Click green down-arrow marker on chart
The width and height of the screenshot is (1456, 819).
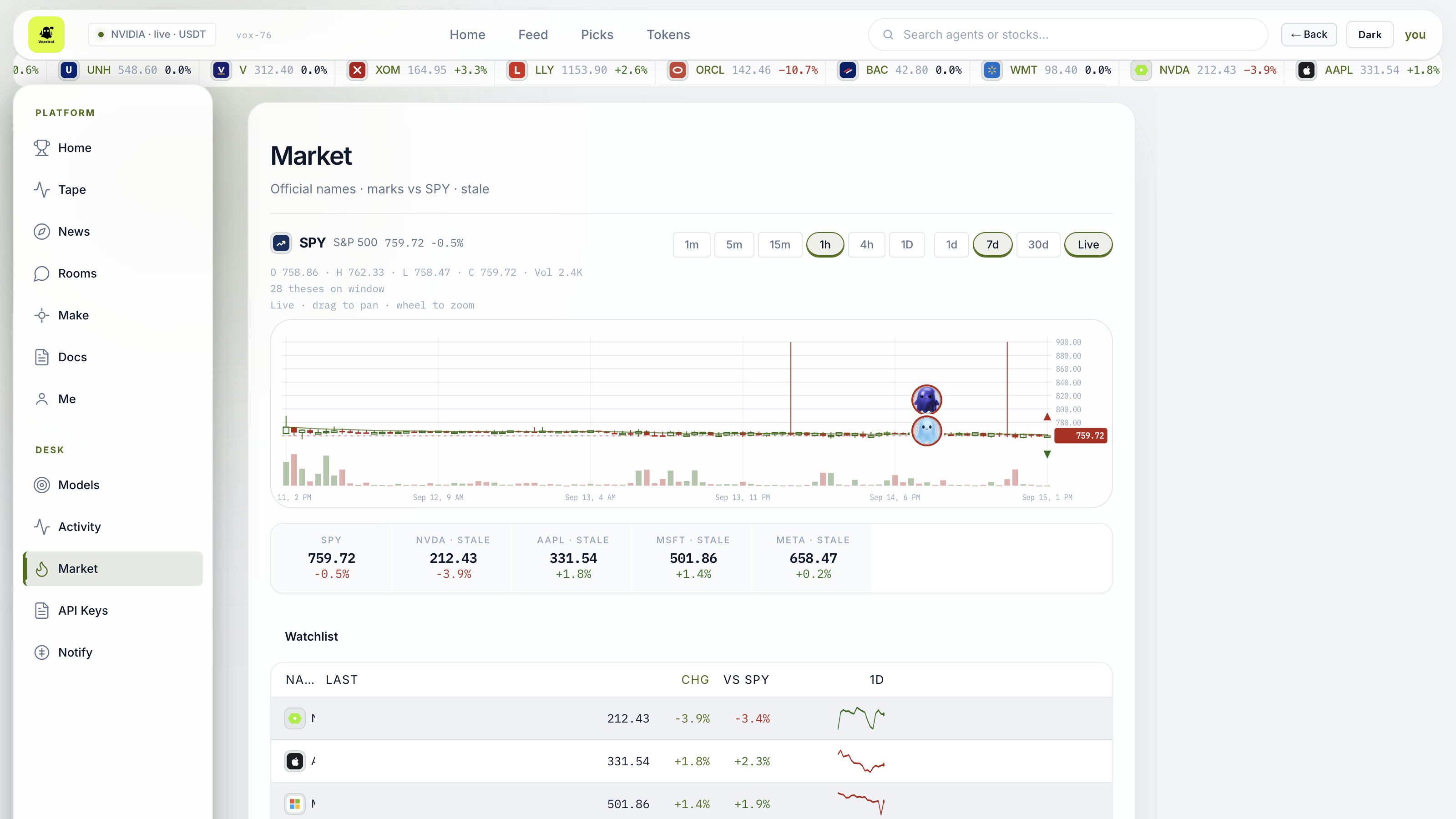(x=1047, y=455)
